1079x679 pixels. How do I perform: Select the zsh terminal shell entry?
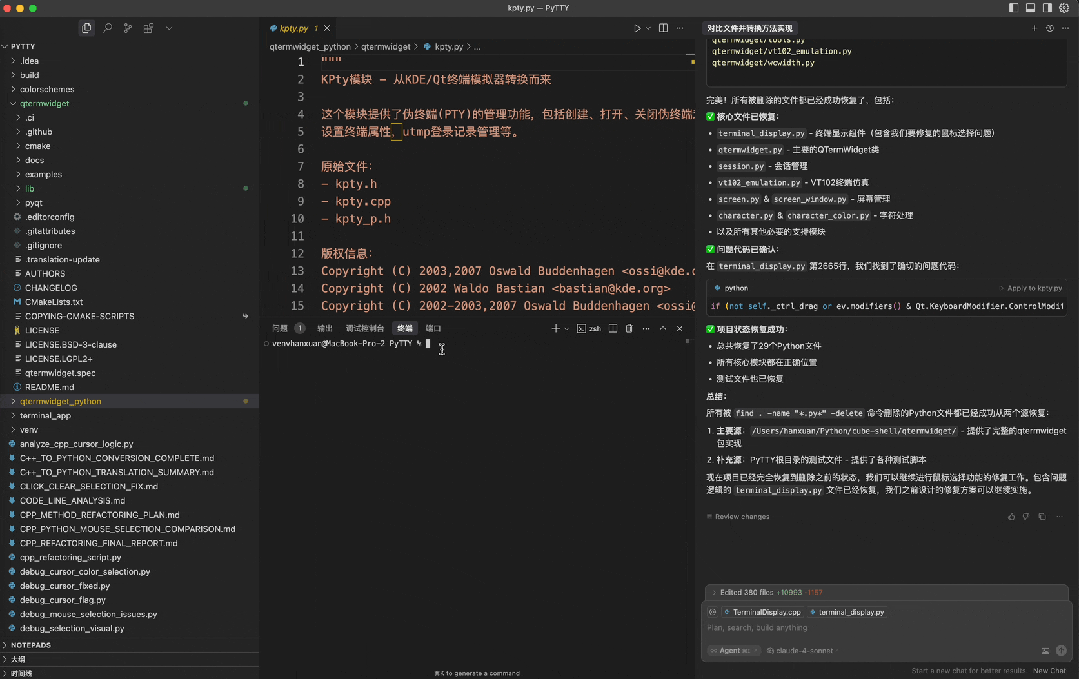click(588, 329)
